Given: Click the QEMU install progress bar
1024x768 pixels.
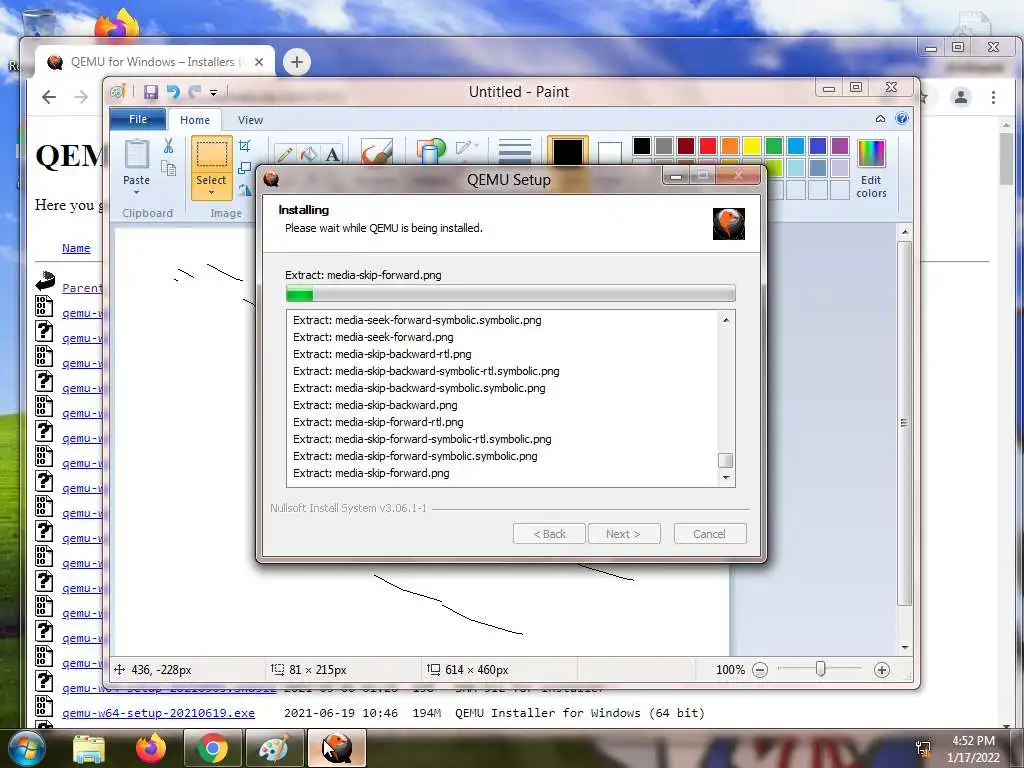Looking at the screenshot, I should (511, 293).
